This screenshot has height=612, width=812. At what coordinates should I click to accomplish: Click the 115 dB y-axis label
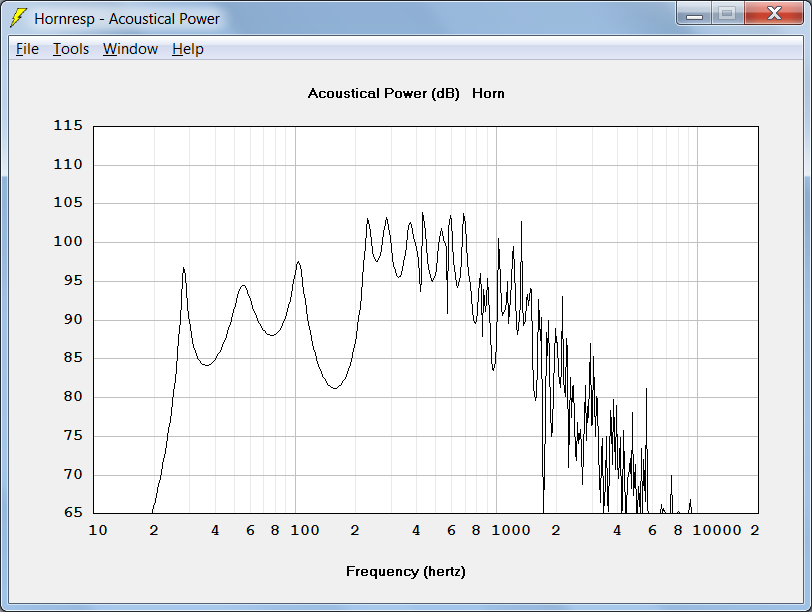click(x=68, y=125)
